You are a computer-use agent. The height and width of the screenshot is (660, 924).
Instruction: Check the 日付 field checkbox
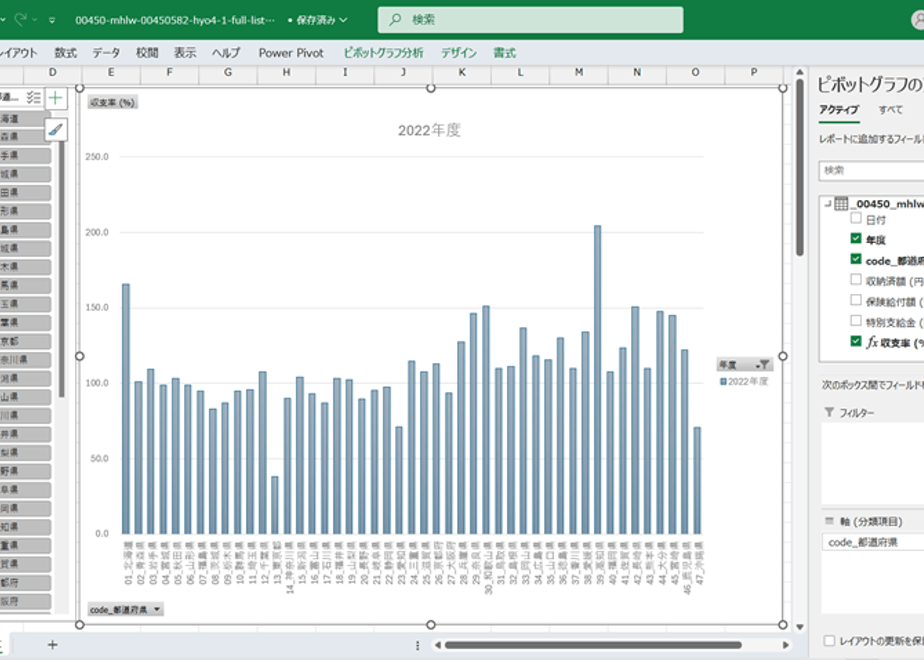click(856, 218)
